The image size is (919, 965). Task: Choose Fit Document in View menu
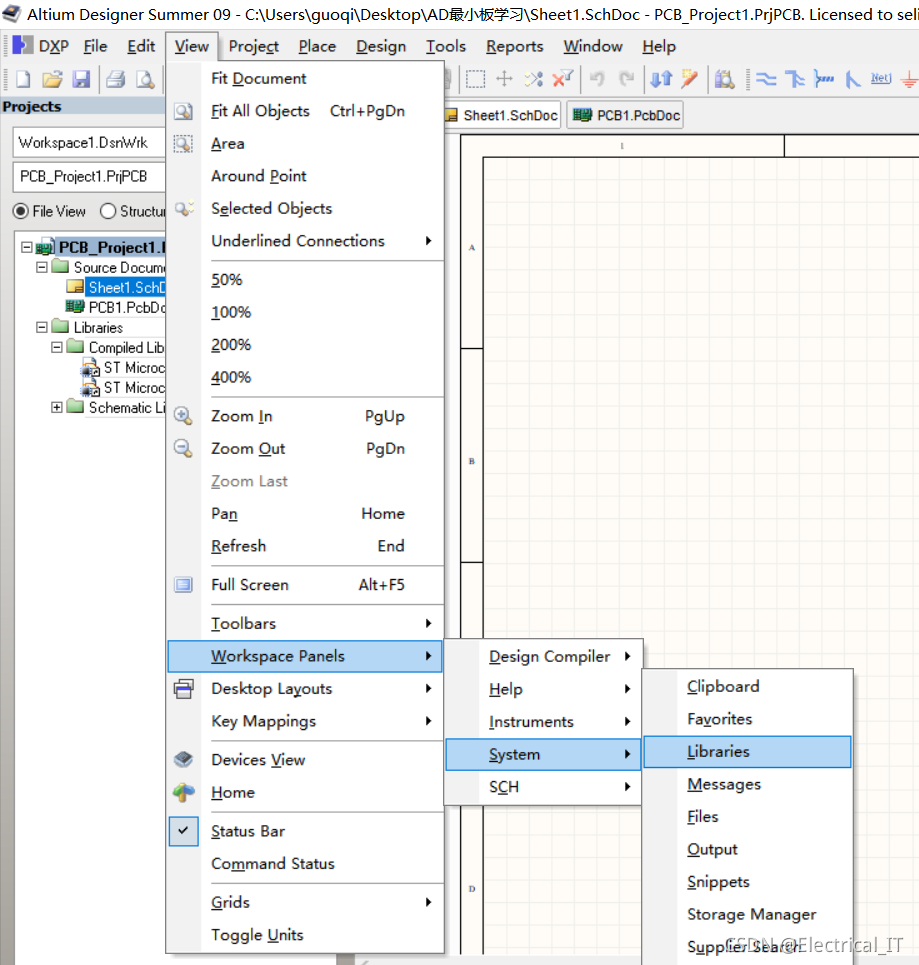pos(306,79)
